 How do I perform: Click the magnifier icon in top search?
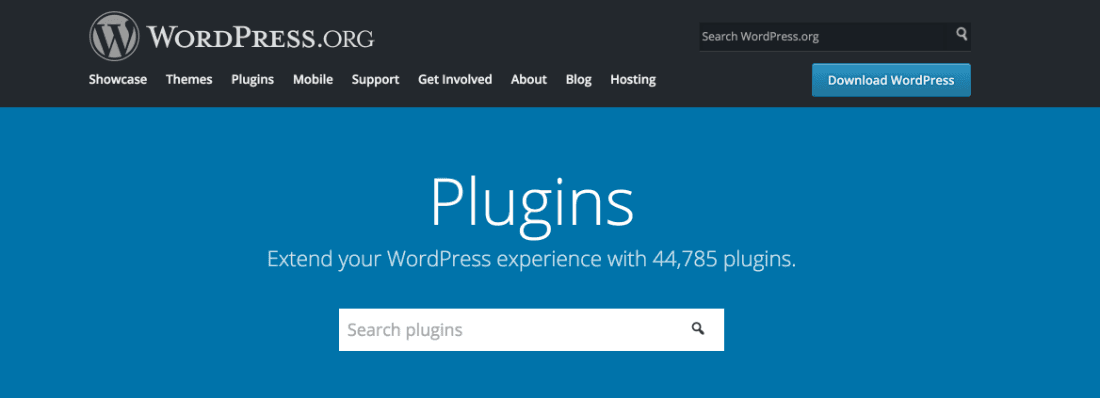click(961, 34)
